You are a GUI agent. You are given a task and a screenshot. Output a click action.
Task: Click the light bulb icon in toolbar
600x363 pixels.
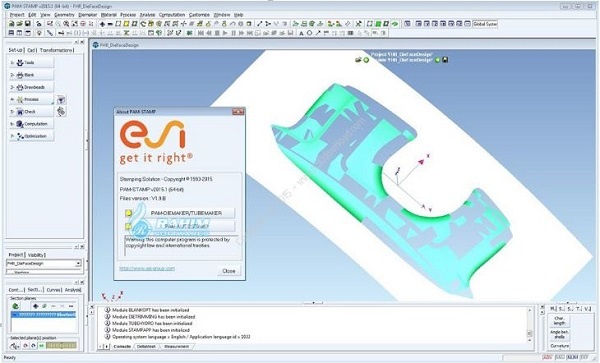[39, 33]
